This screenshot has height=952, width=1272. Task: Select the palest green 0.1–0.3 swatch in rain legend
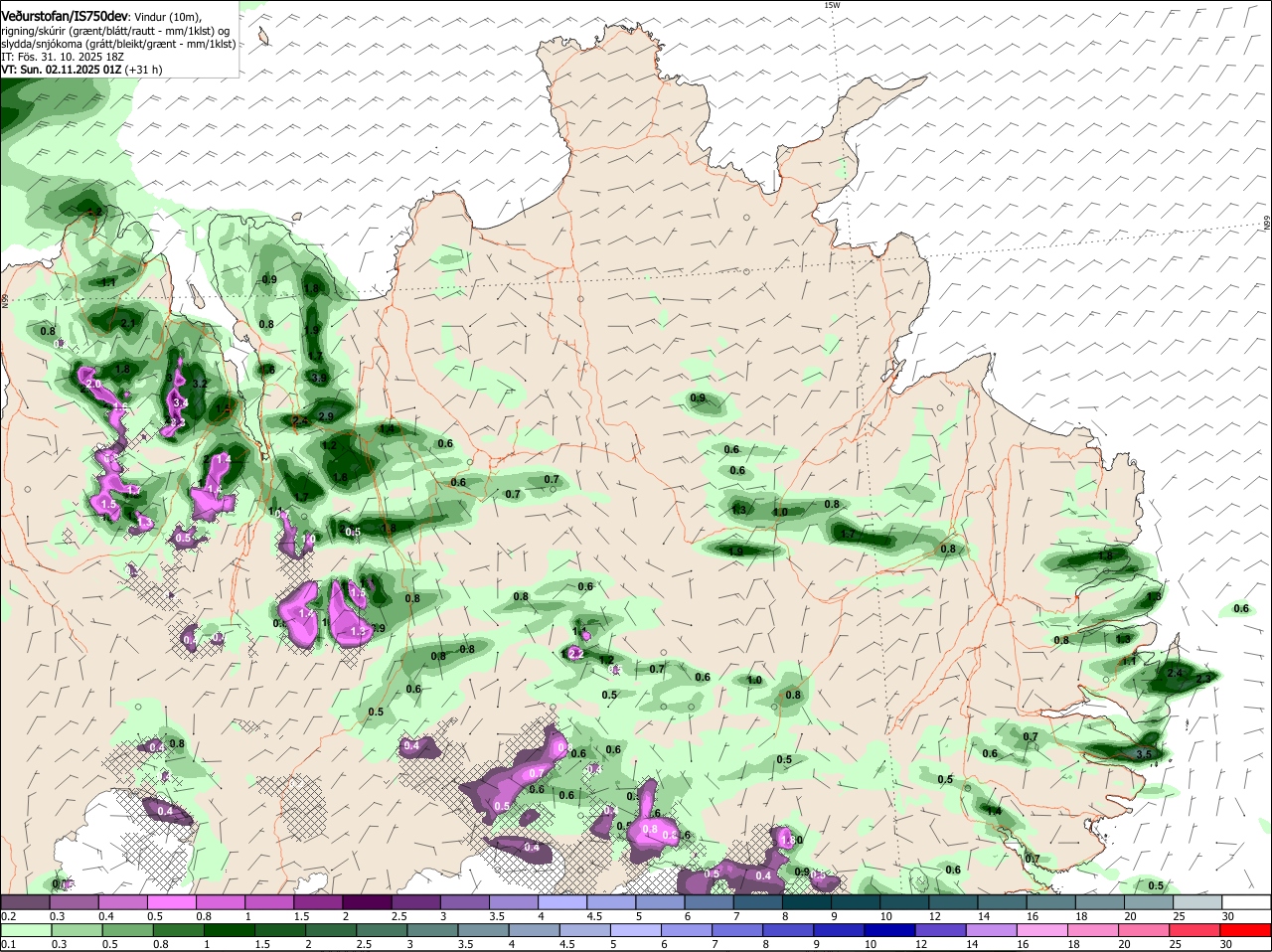(26, 930)
